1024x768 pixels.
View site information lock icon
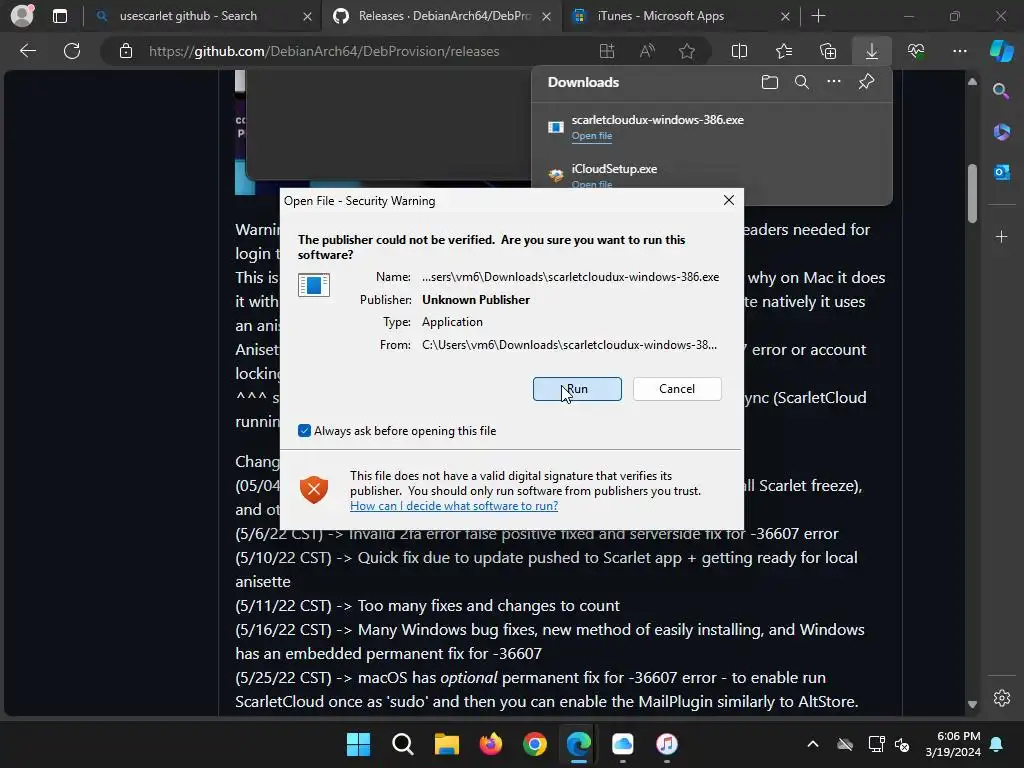[x=126, y=51]
